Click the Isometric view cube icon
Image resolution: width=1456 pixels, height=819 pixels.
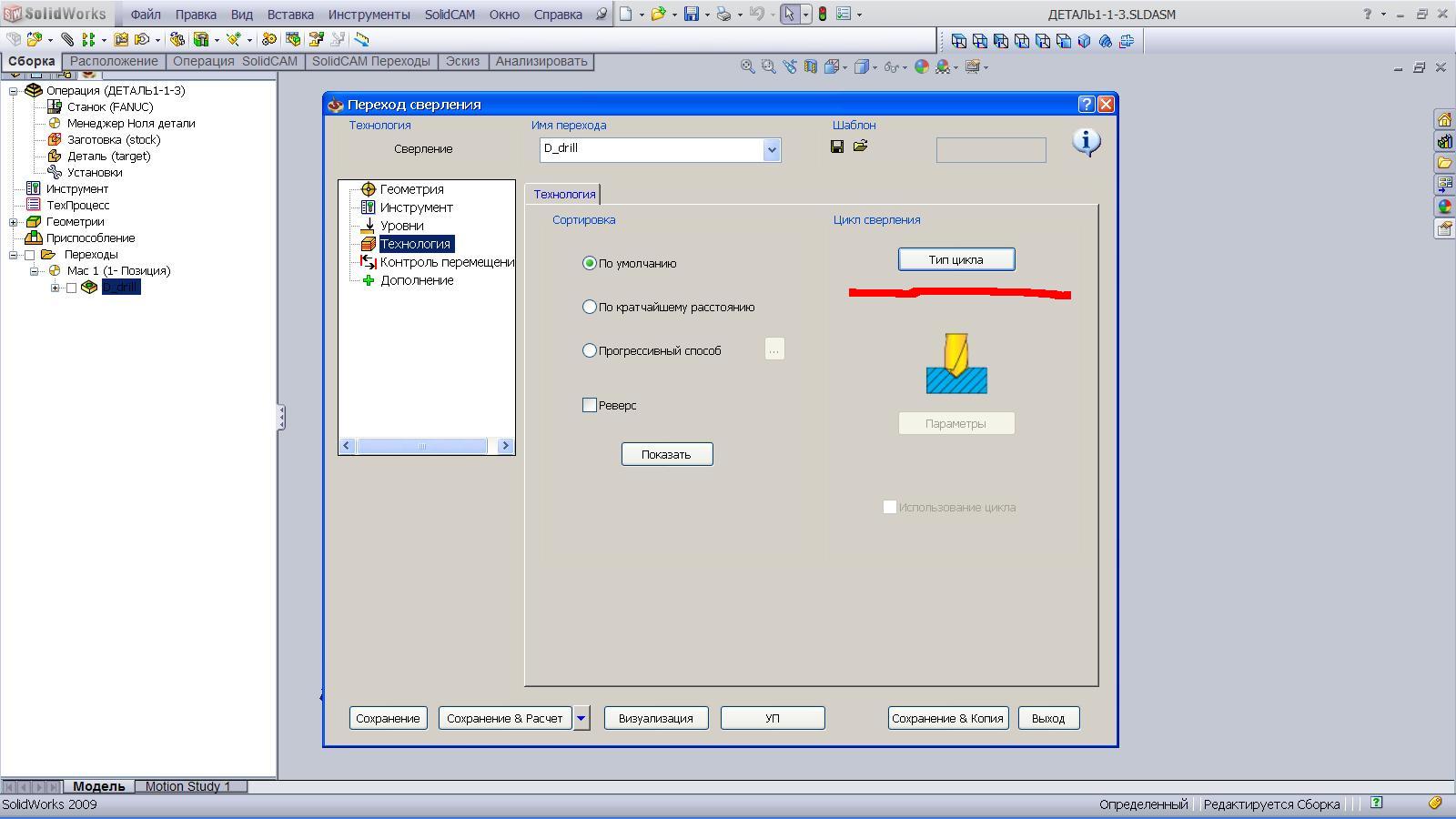pyautogui.click(x=1085, y=40)
